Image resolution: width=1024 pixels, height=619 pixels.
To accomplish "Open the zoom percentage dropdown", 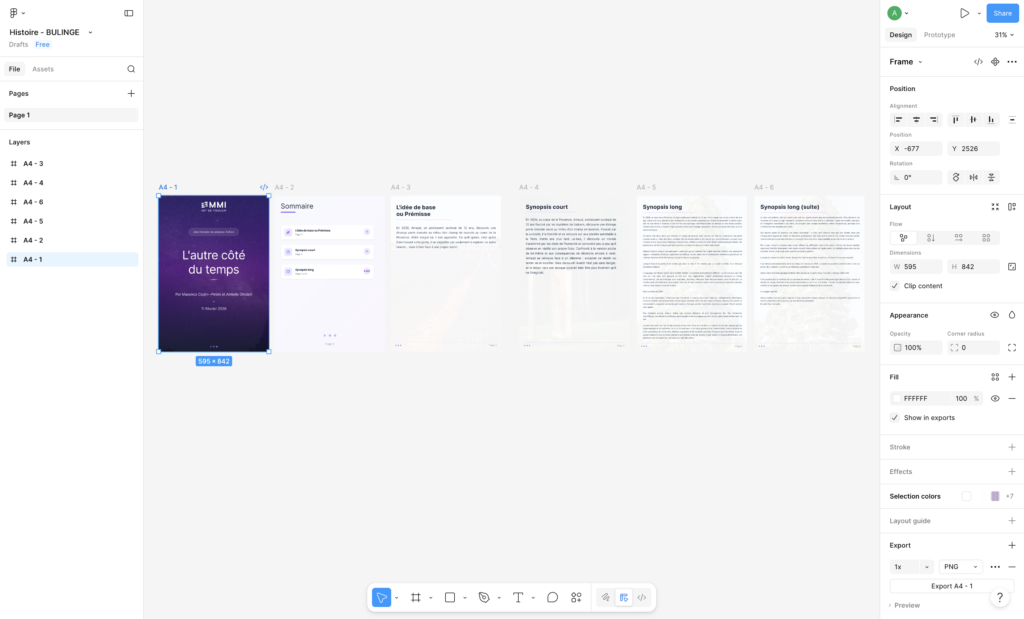I will (x=1004, y=35).
